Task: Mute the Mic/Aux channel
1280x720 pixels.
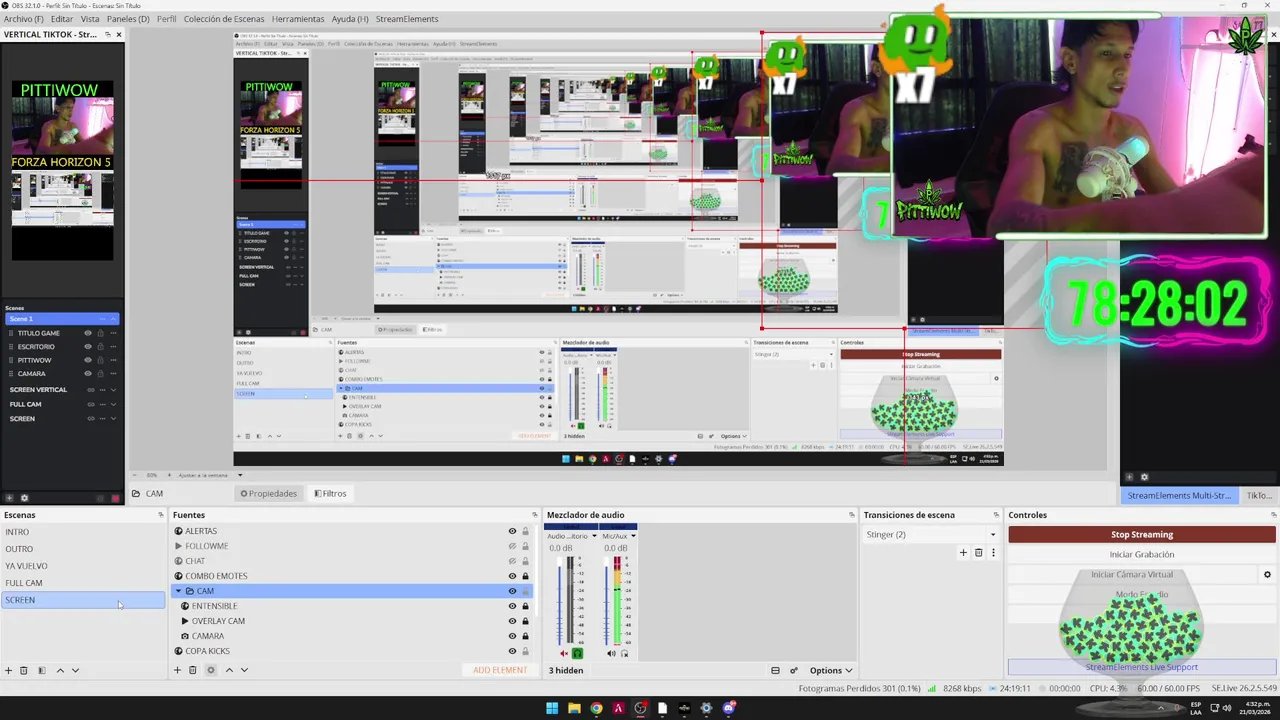Action: tap(611, 654)
